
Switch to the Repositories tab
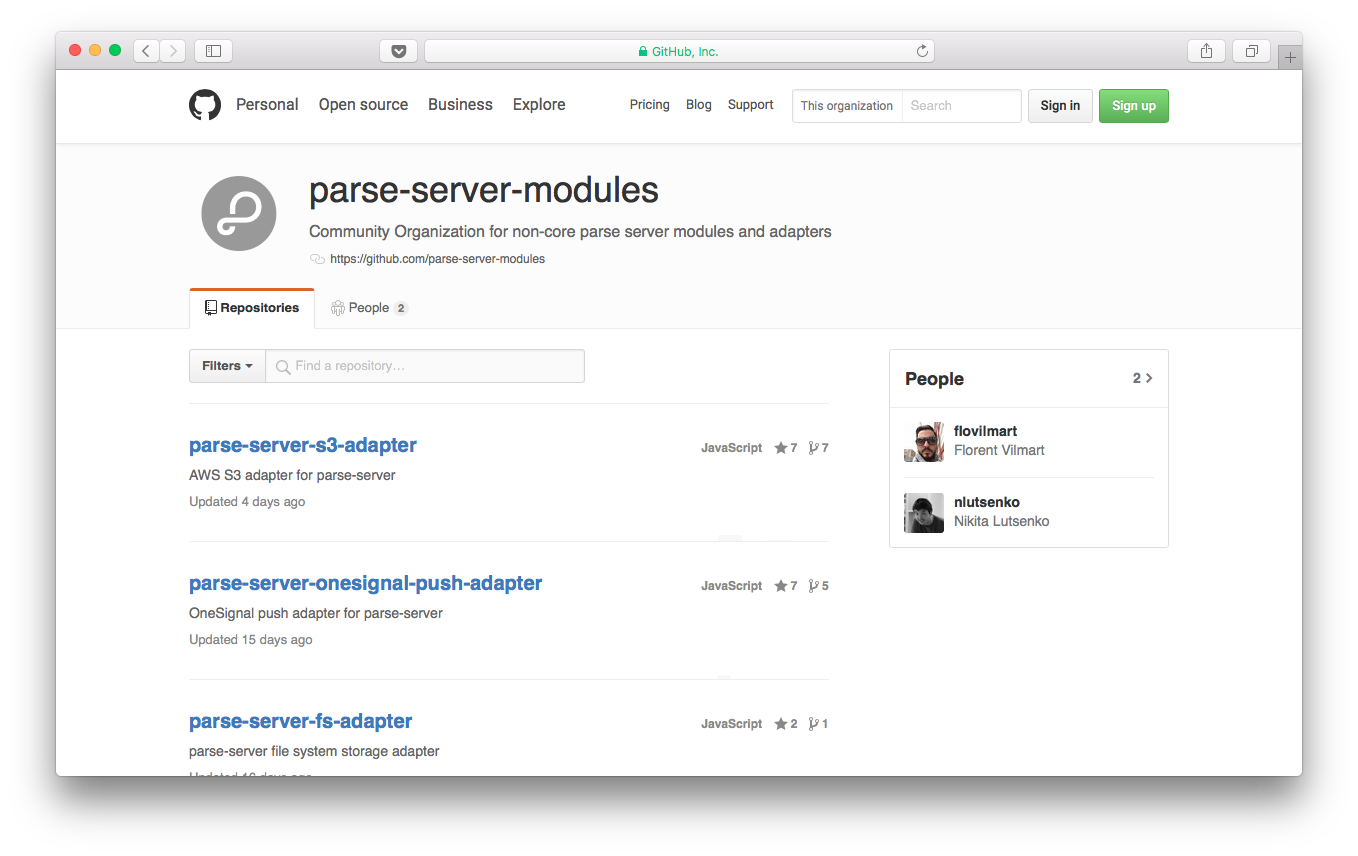point(252,308)
